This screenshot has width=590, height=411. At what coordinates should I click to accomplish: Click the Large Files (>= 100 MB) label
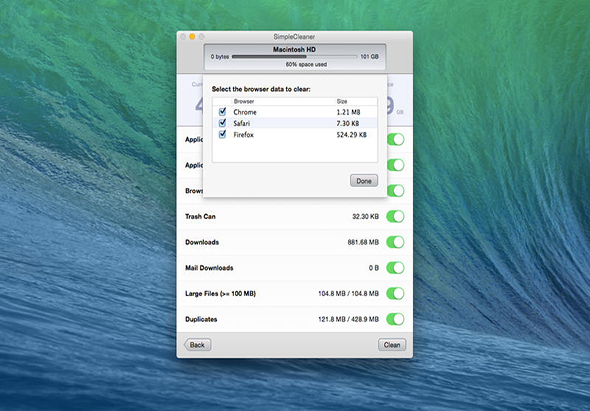coord(220,294)
